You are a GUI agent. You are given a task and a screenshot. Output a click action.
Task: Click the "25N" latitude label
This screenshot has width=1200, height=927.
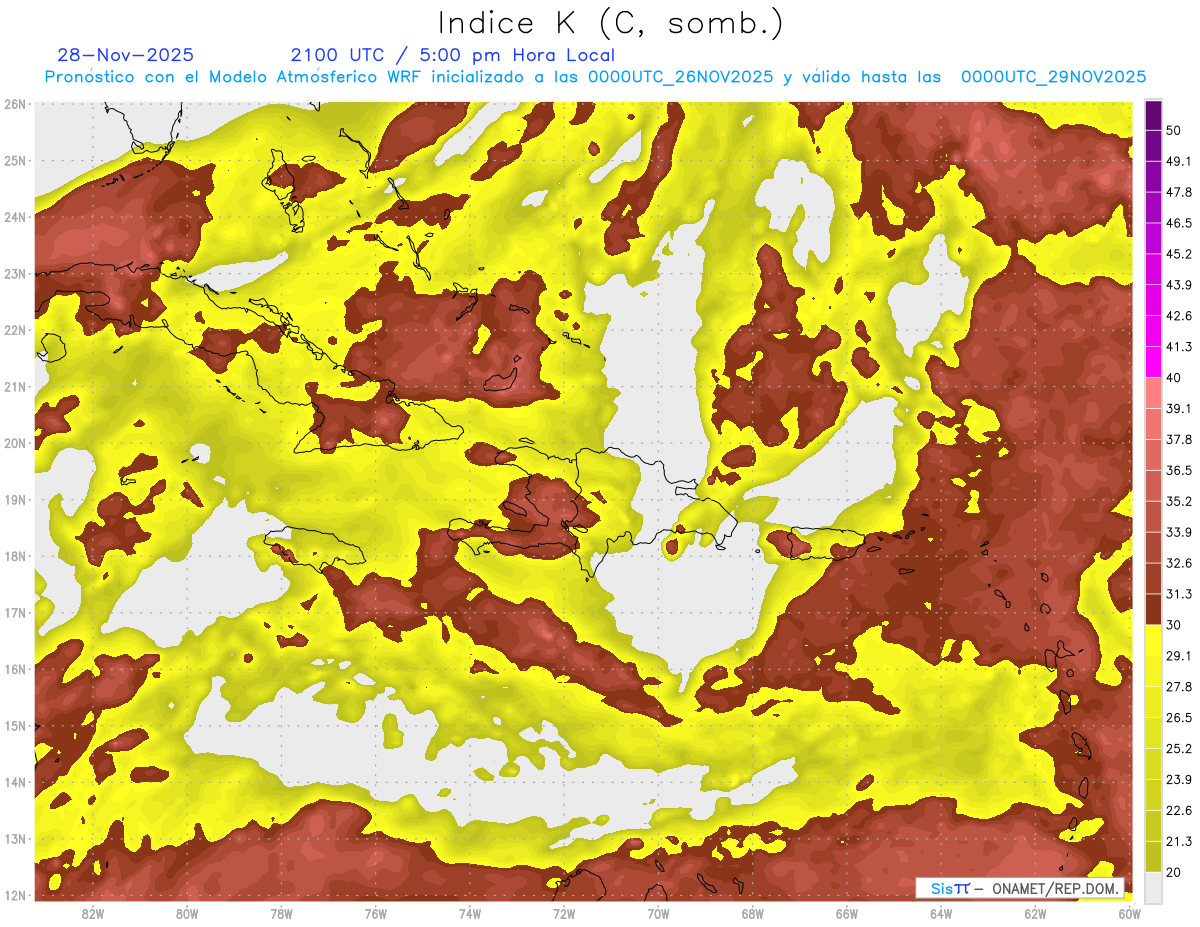[16, 160]
